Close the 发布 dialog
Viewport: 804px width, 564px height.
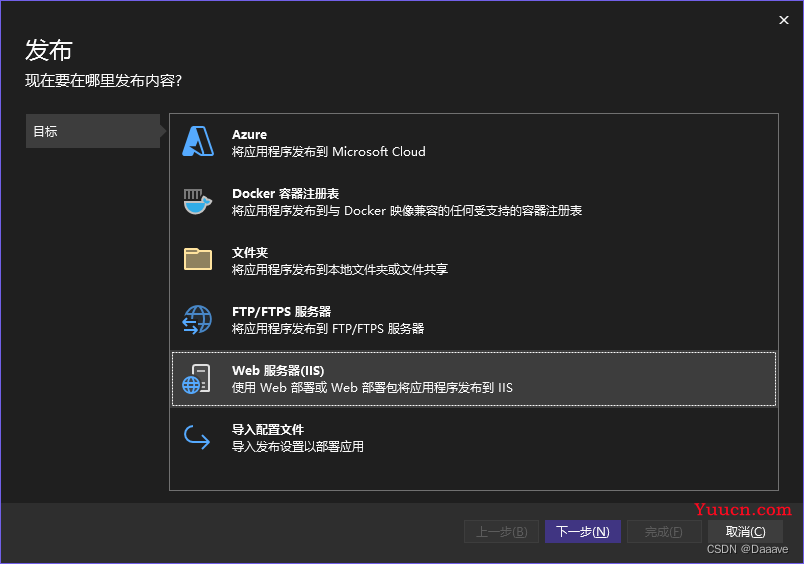coord(783,20)
